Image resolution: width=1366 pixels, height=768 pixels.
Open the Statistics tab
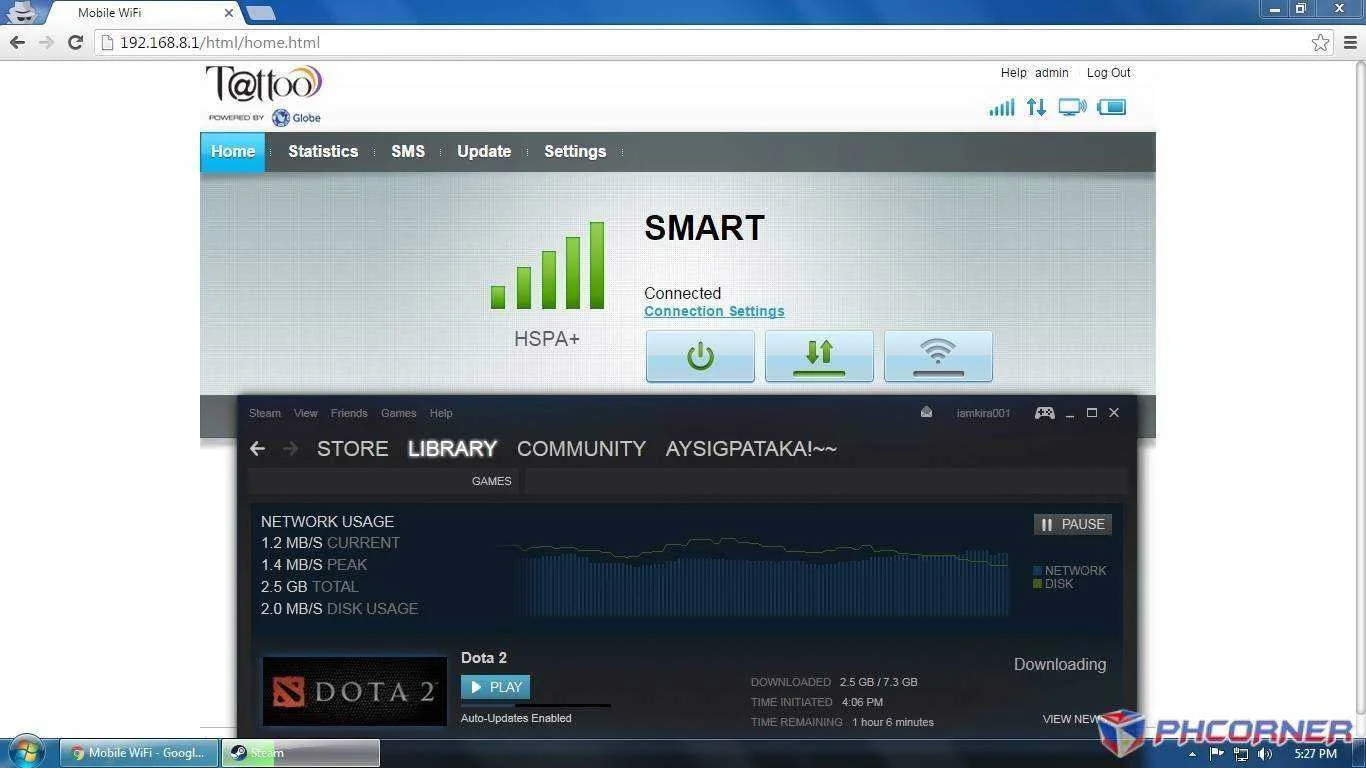tap(323, 152)
